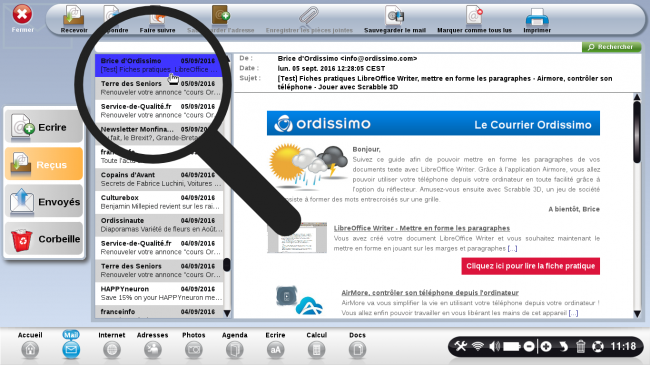
Task: Click the lifebuoy help icon
Action: pyautogui.click(x=598, y=346)
